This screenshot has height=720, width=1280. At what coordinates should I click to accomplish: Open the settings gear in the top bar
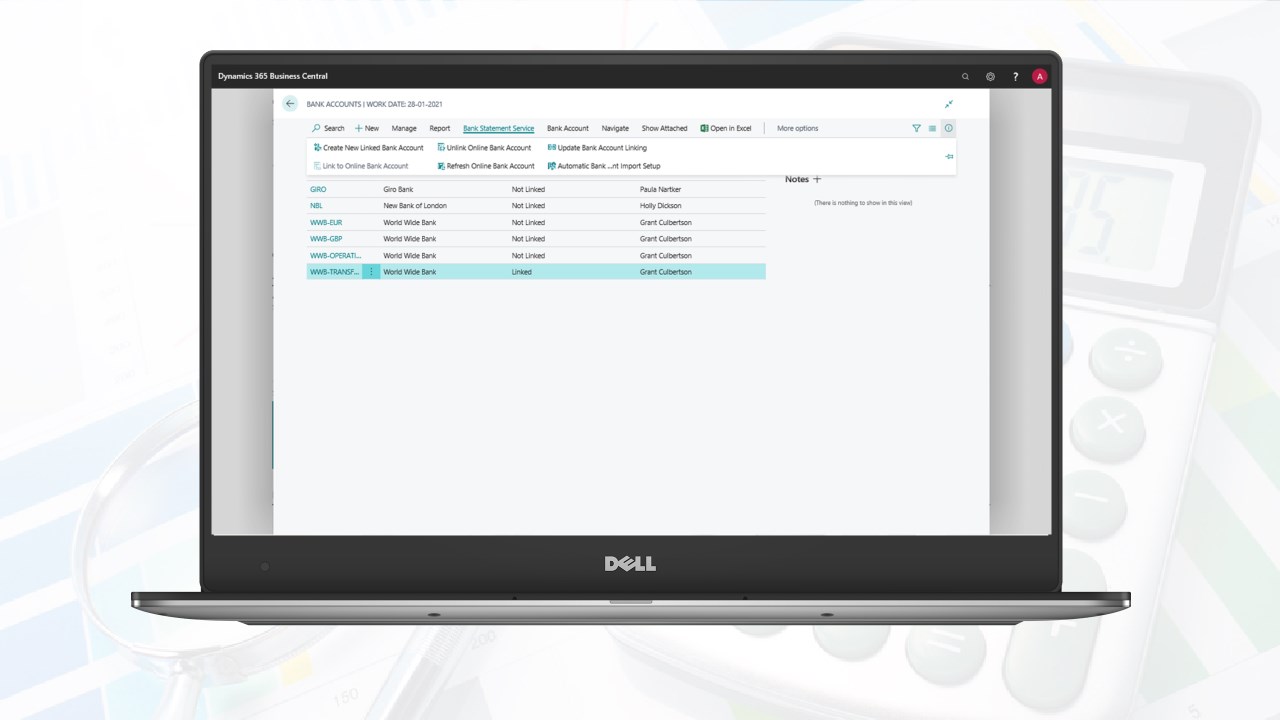(x=990, y=76)
